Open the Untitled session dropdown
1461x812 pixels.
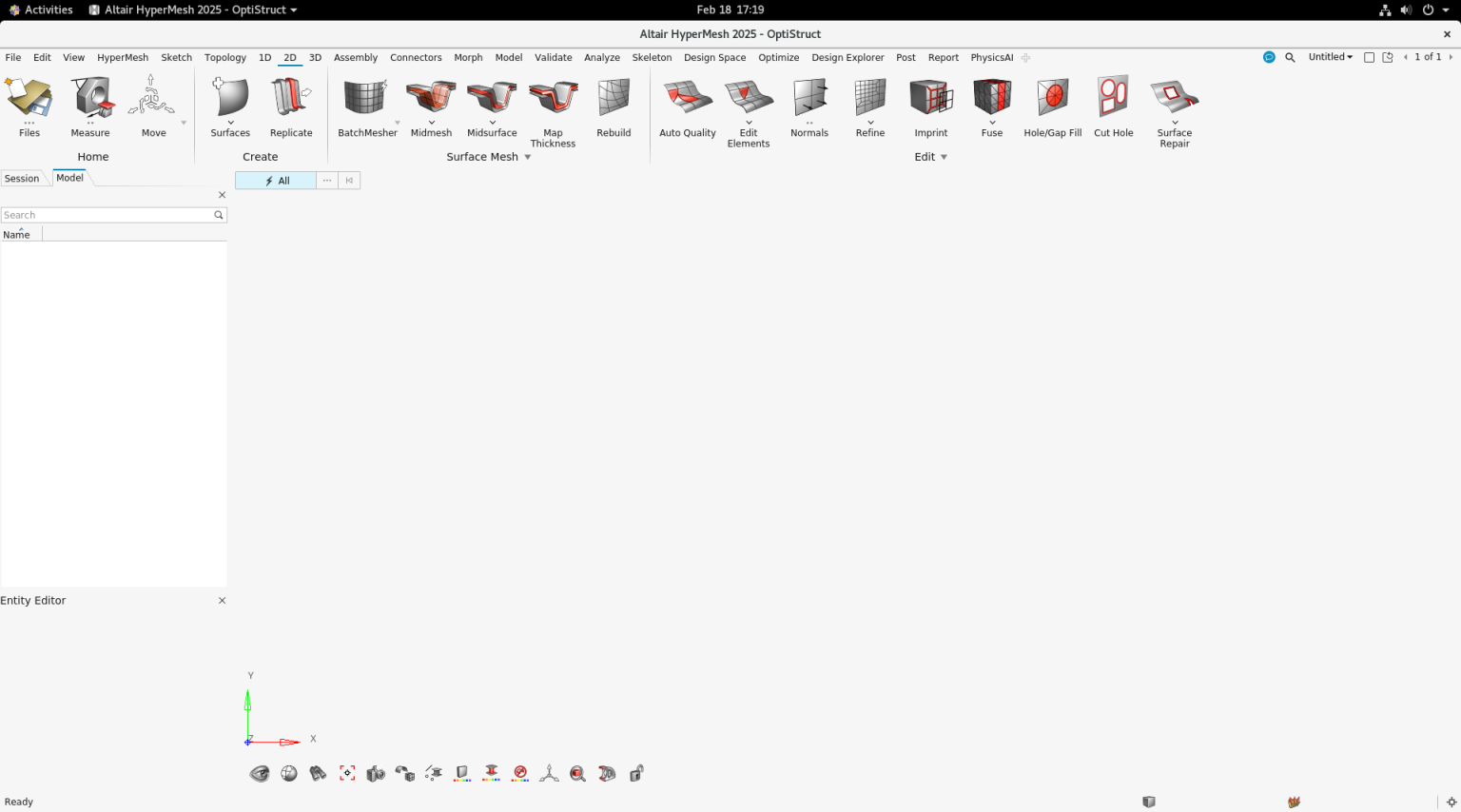pyautogui.click(x=1330, y=56)
